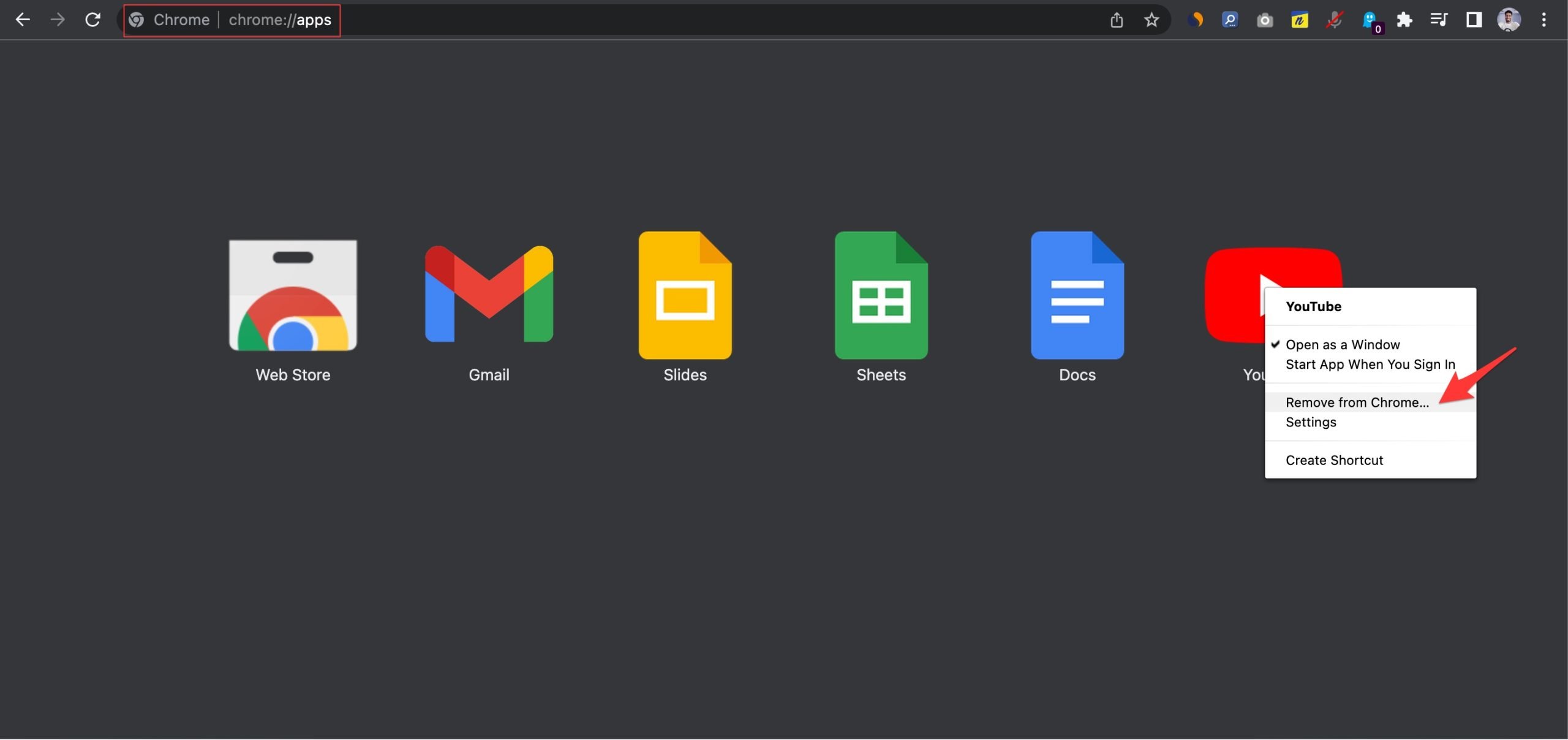Click the Gmail label text

coord(489,375)
